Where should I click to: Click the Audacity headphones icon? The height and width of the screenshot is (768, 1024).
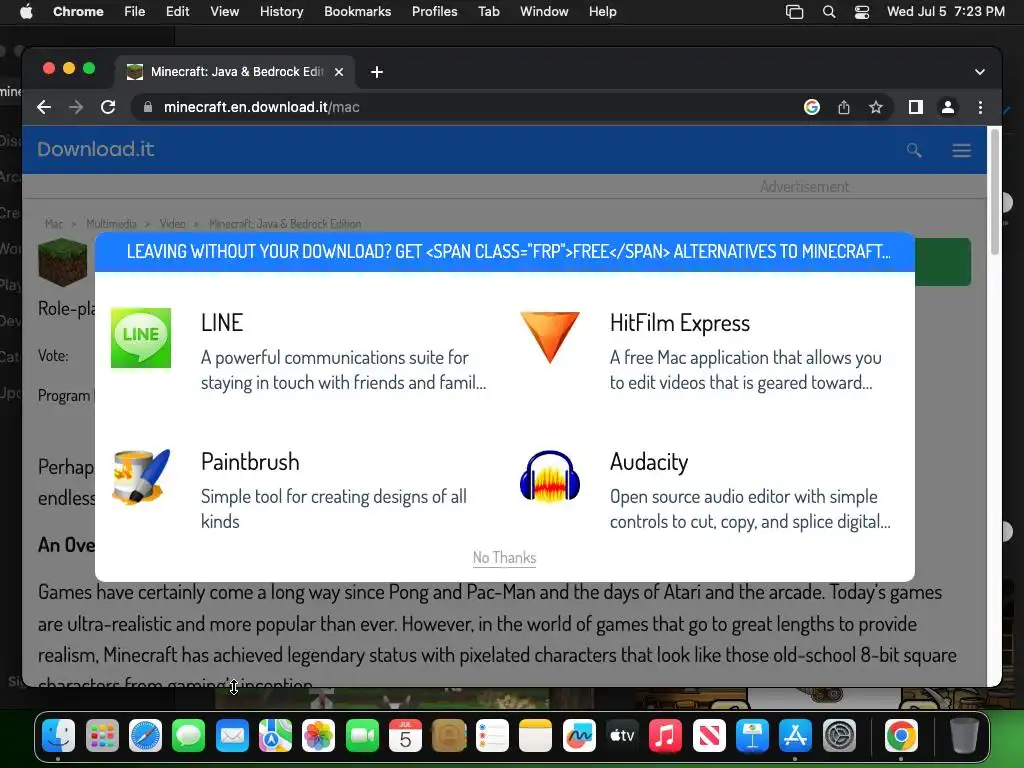[x=550, y=477]
